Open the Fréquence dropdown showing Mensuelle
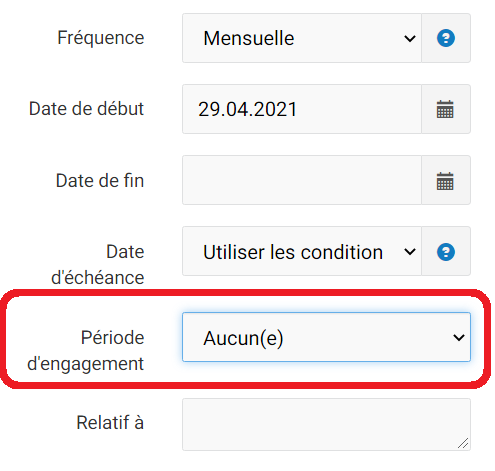The width and height of the screenshot is (495, 471). (x=302, y=38)
